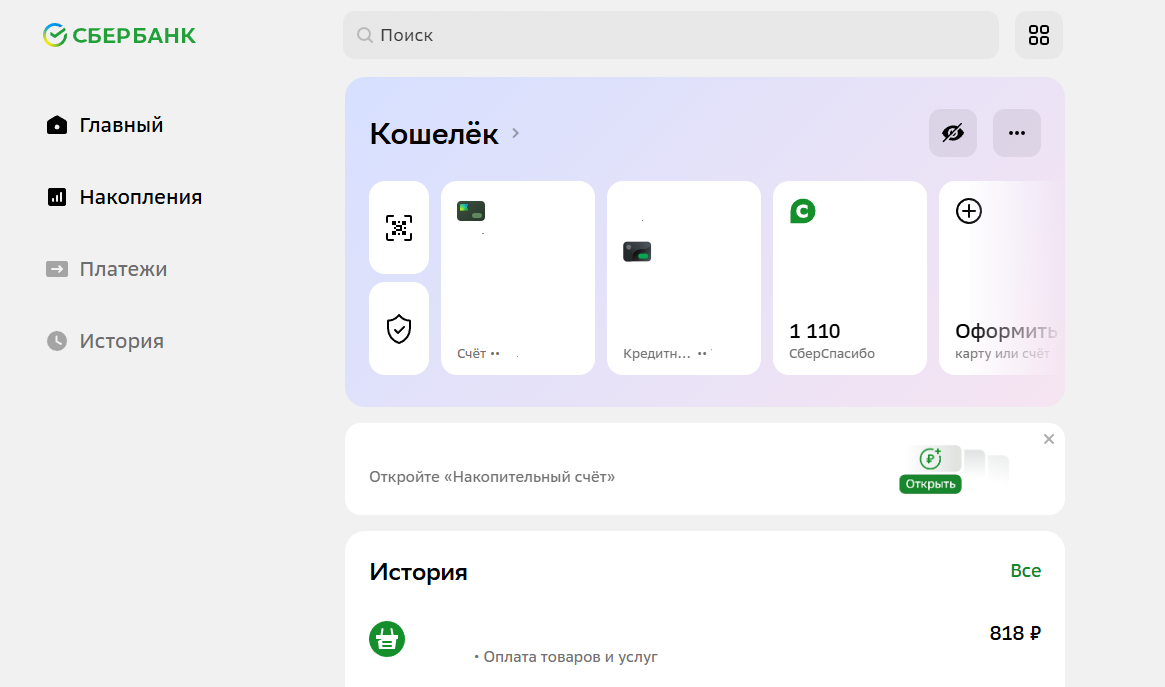Toggle hide balances eye icon
The width and height of the screenshot is (1165, 687).
953,133
